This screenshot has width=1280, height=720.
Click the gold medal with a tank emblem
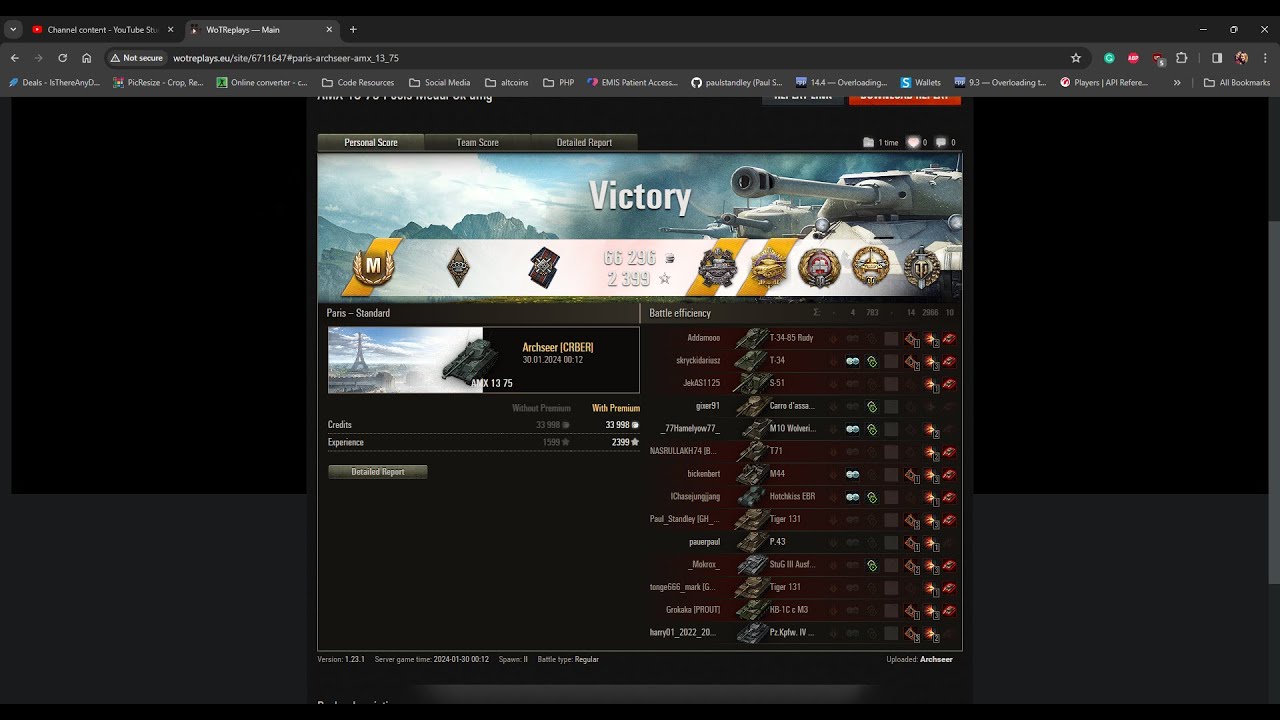[x=871, y=267]
